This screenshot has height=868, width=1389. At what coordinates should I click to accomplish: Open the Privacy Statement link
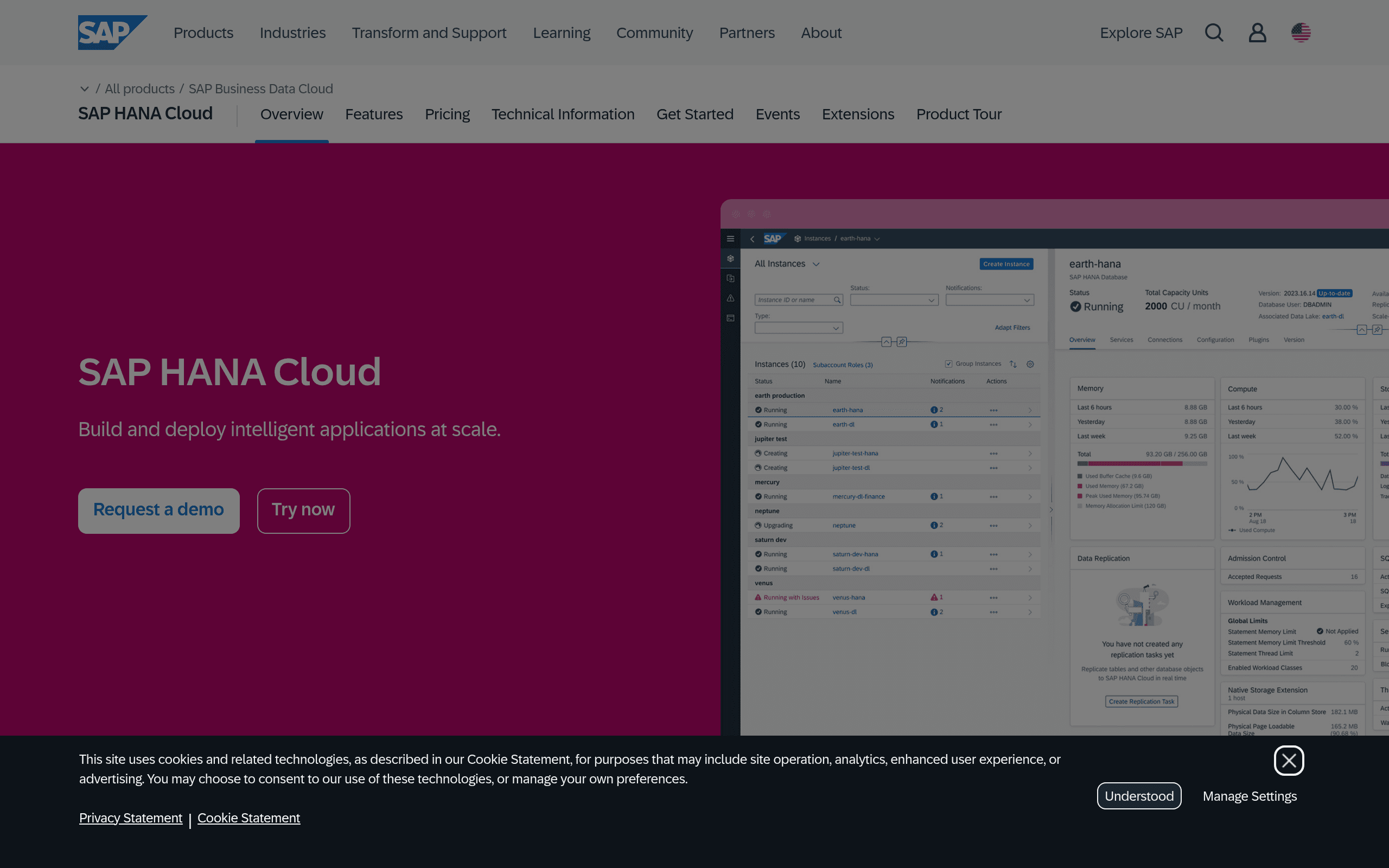[x=130, y=818]
